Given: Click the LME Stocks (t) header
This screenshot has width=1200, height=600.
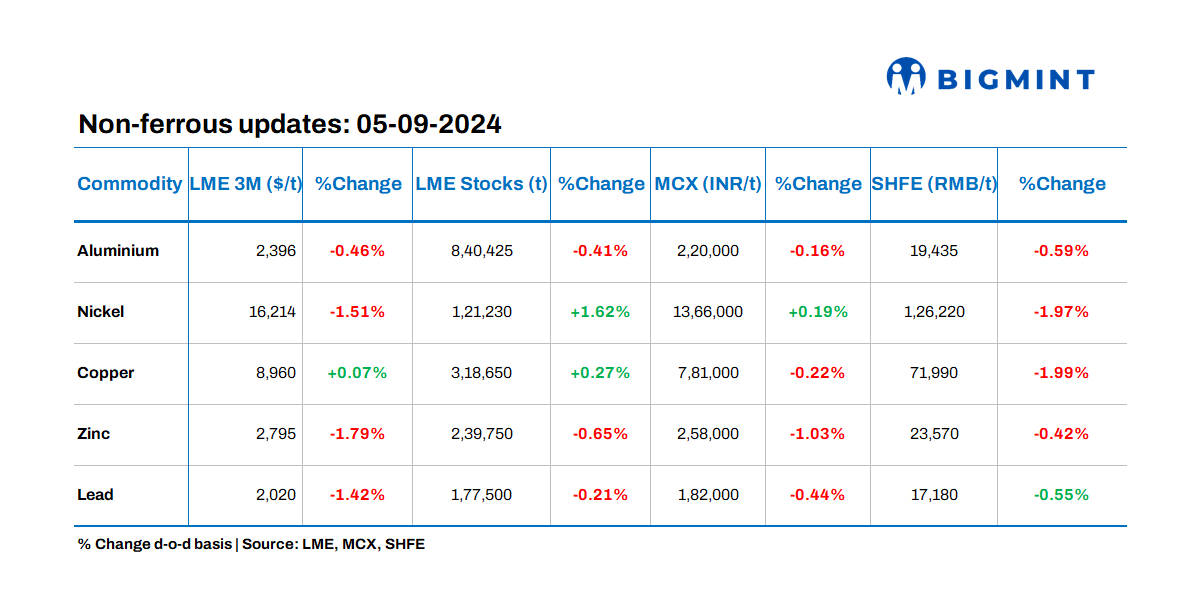Looking at the screenshot, I should tap(481, 184).
